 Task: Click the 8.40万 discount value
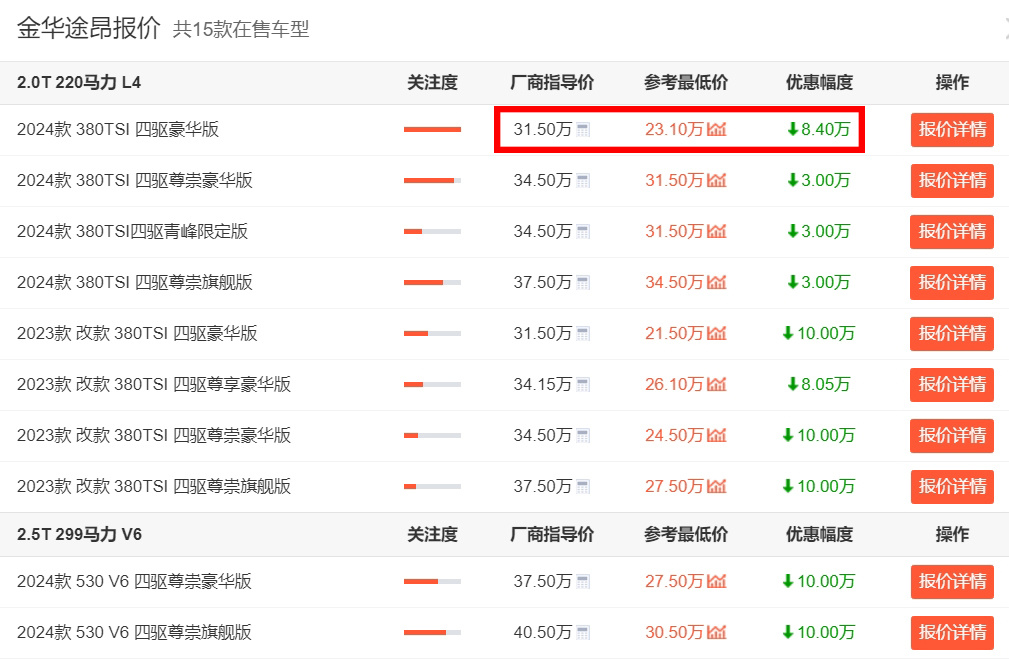[819, 129]
